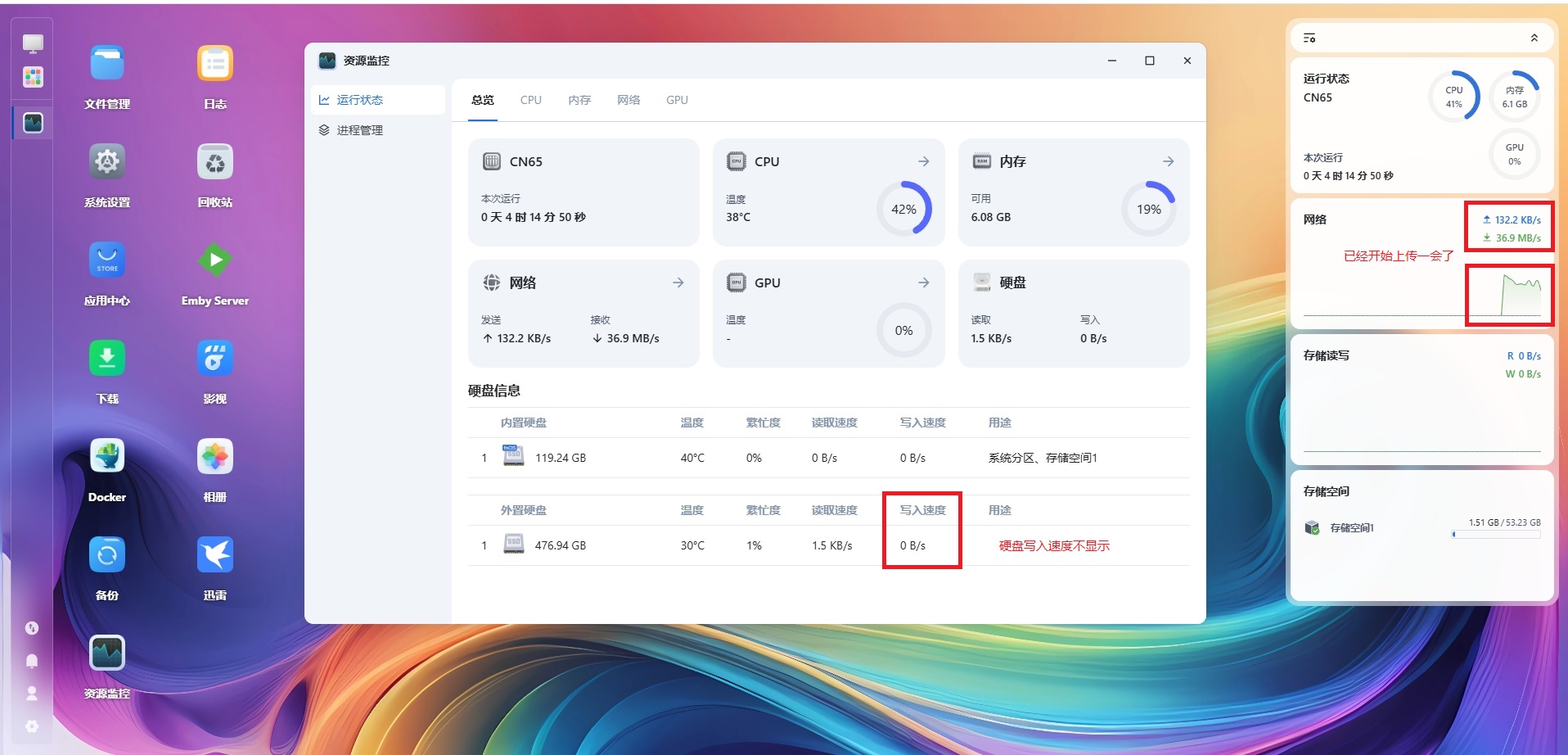Open the 系统设置 gear icon
Viewport: 1568px width, 755px height.
[x=107, y=162]
